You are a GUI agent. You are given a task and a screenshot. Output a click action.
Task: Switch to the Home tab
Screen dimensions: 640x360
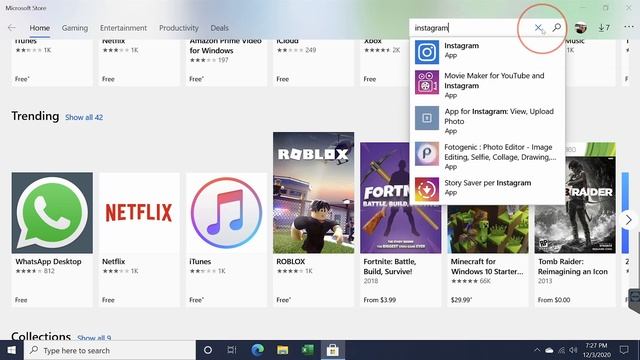pyautogui.click(x=40, y=28)
